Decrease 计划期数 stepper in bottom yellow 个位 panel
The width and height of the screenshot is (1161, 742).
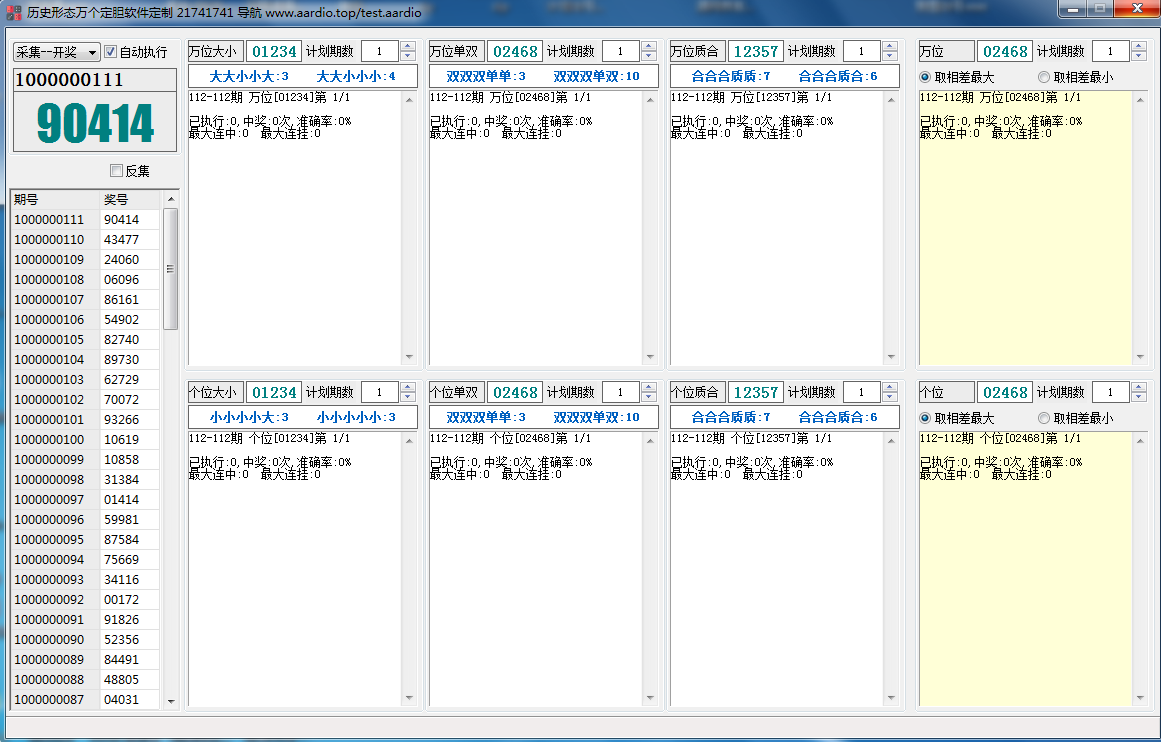[x=1139, y=397]
